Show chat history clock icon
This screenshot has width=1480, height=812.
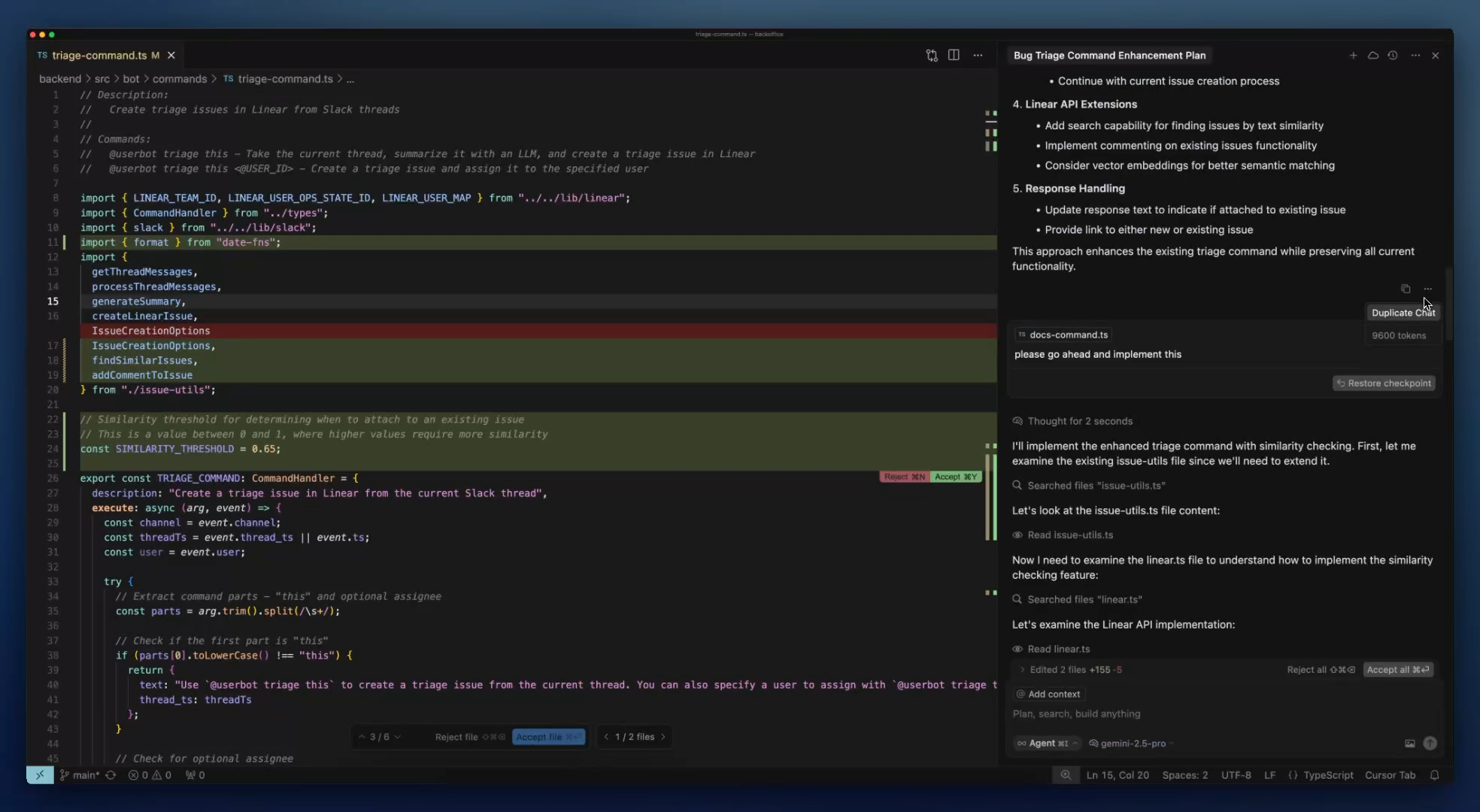[x=1393, y=56]
